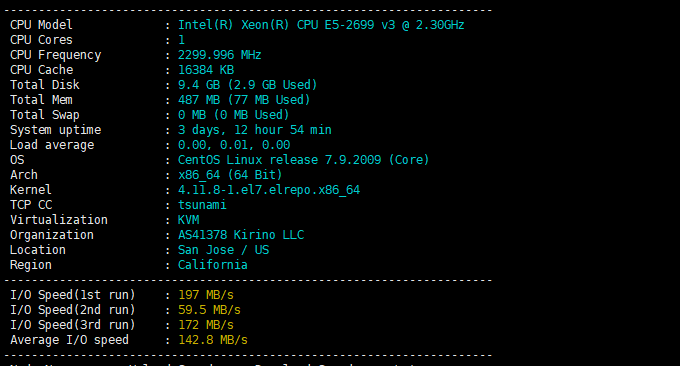The image size is (680, 366).
Task: Click the 'Virtualization' label
Action: coord(59,220)
